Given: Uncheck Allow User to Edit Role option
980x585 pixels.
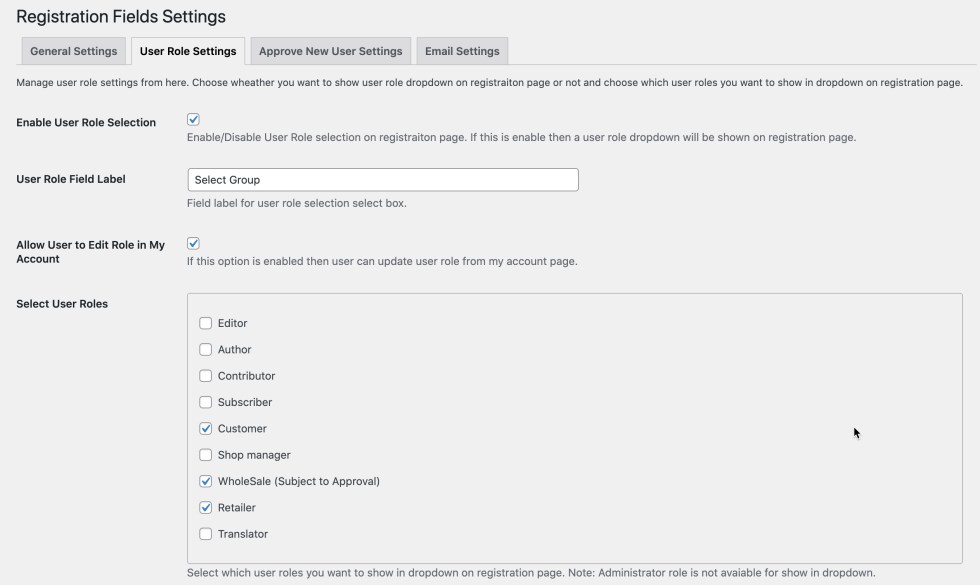Looking at the screenshot, I should pyautogui.click(x=194, y=241).
